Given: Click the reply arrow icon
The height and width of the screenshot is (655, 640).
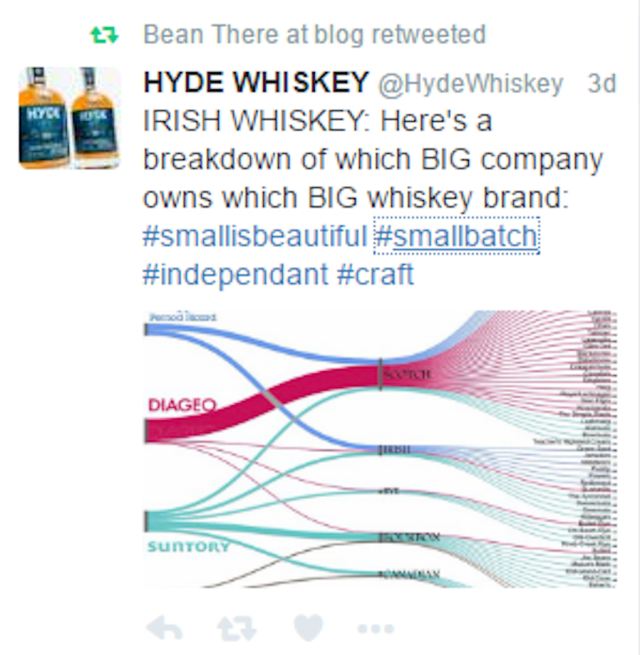Looking at the screenshot, I should click(x=165, y=628).
